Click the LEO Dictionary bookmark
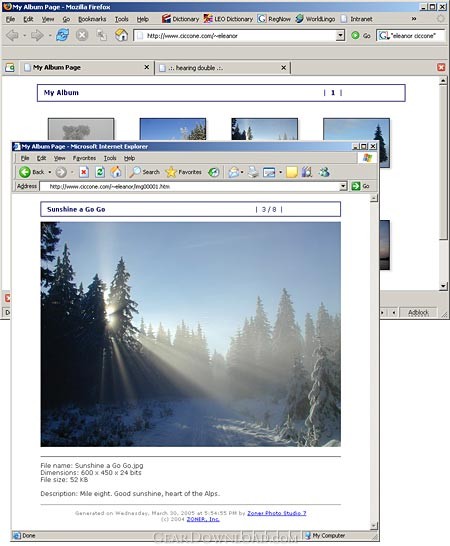450x546 pixels. pos(228,19)
